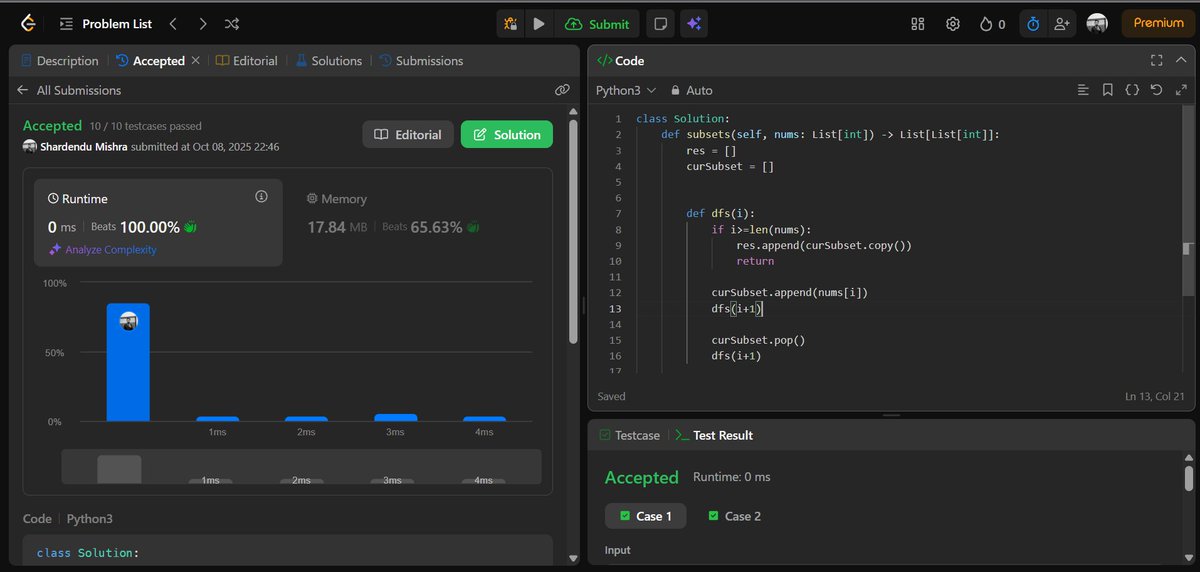Go back to All Submissions

(69, 90)
